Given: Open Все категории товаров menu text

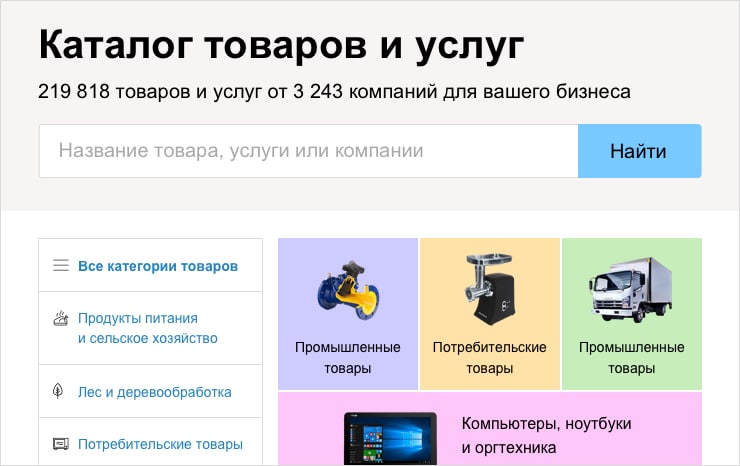Looking at the screenshot, I should pos(158,266).
